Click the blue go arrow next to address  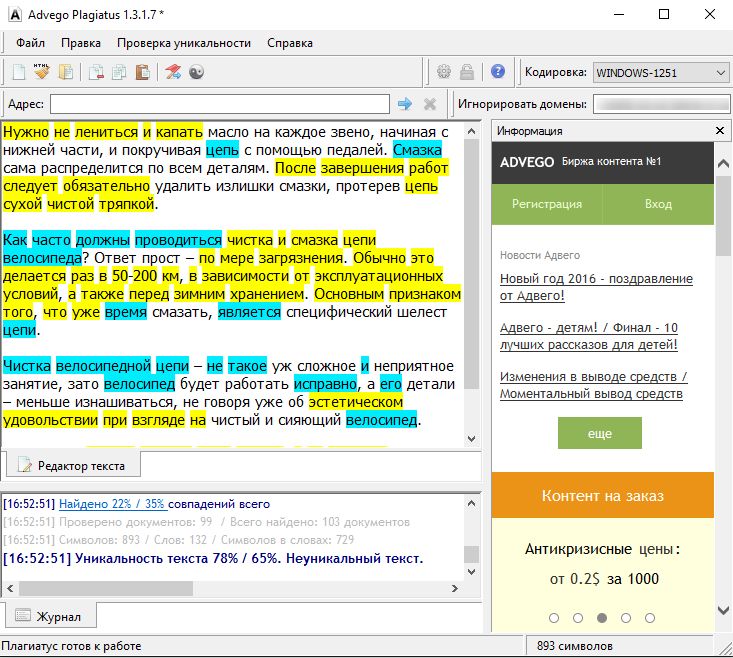pos(405,104)
